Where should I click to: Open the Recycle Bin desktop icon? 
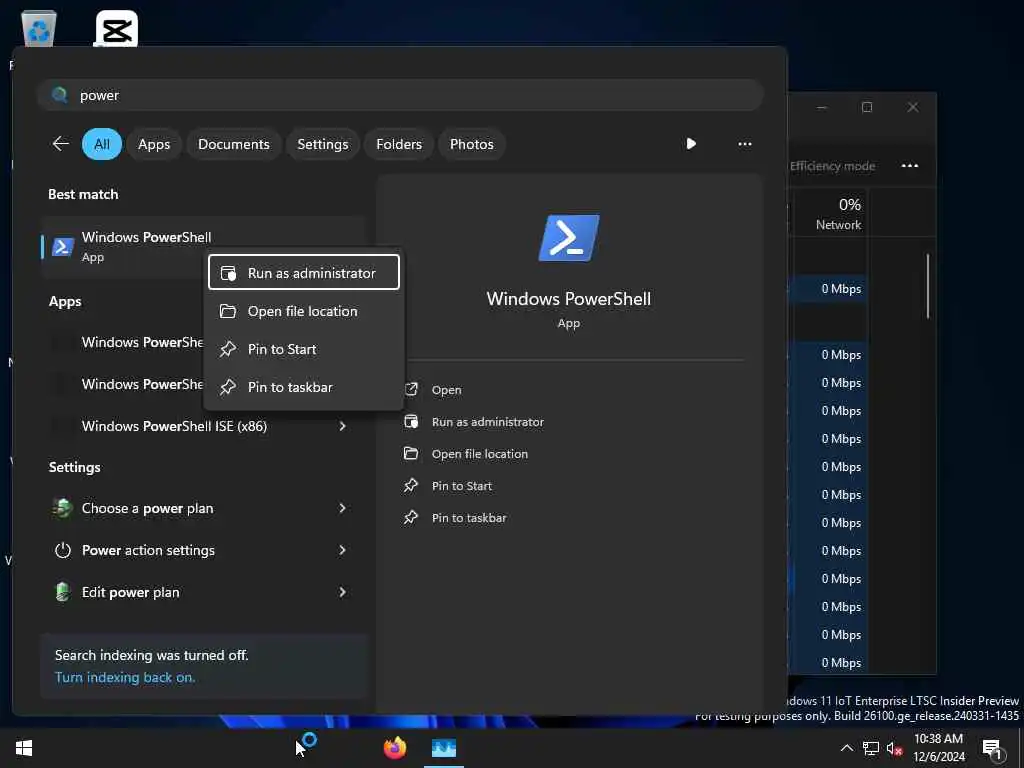pos(39,29)
